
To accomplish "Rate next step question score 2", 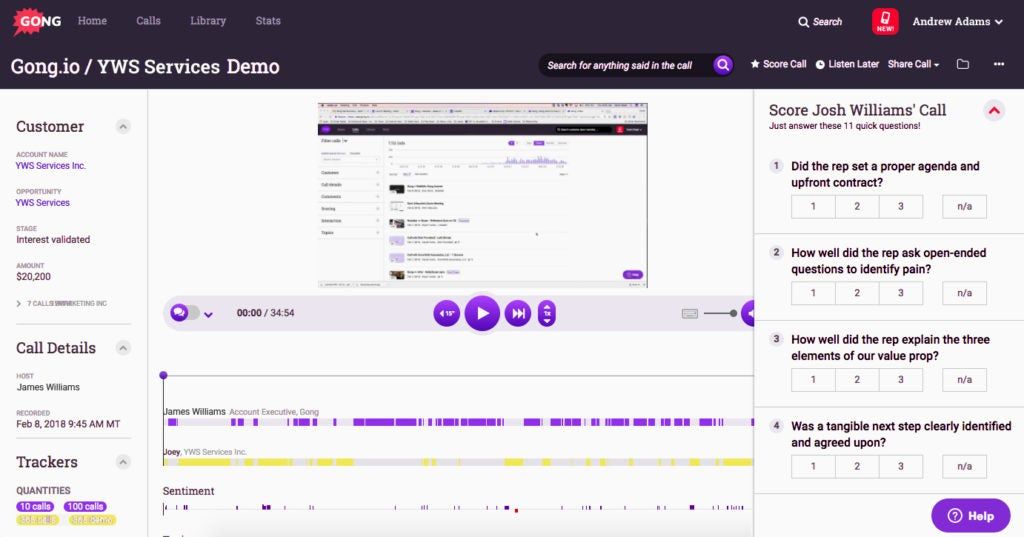I will click(857, 466).
